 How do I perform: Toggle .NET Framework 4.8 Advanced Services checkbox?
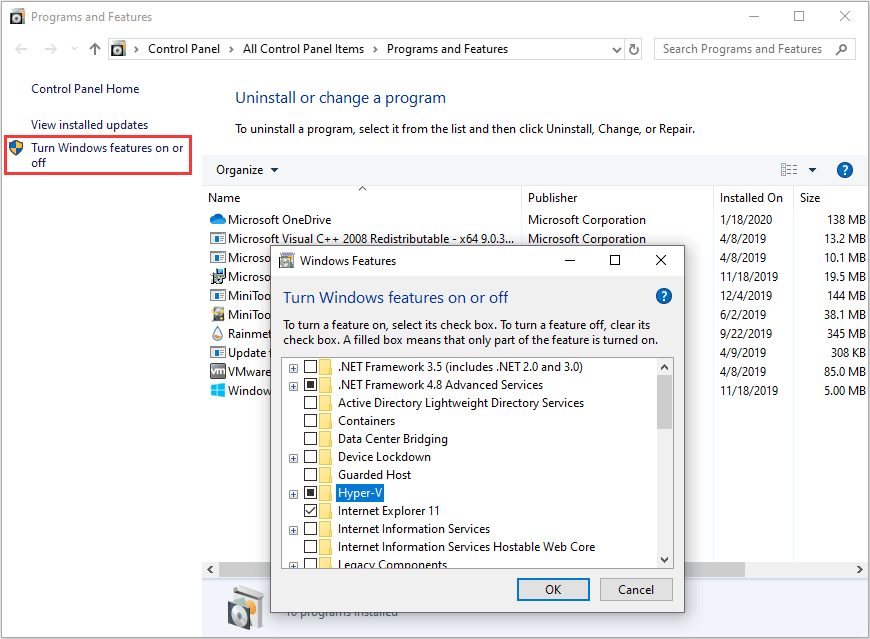click(x=311, y=384)
